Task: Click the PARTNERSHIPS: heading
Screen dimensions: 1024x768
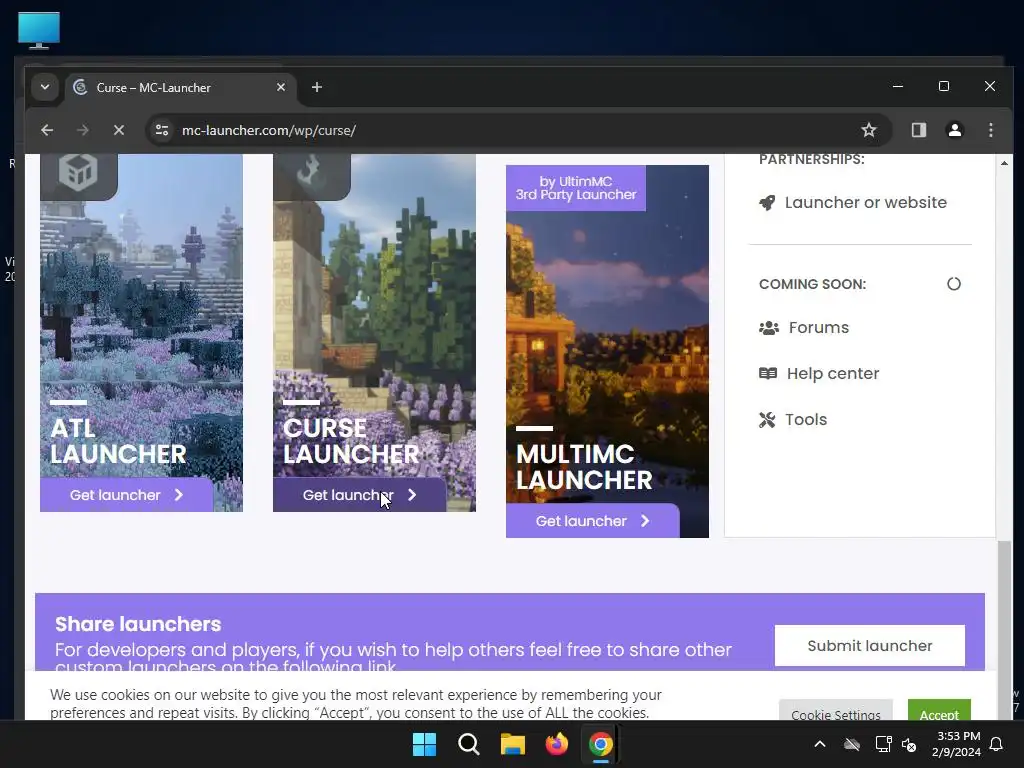Action: [812, 159]
